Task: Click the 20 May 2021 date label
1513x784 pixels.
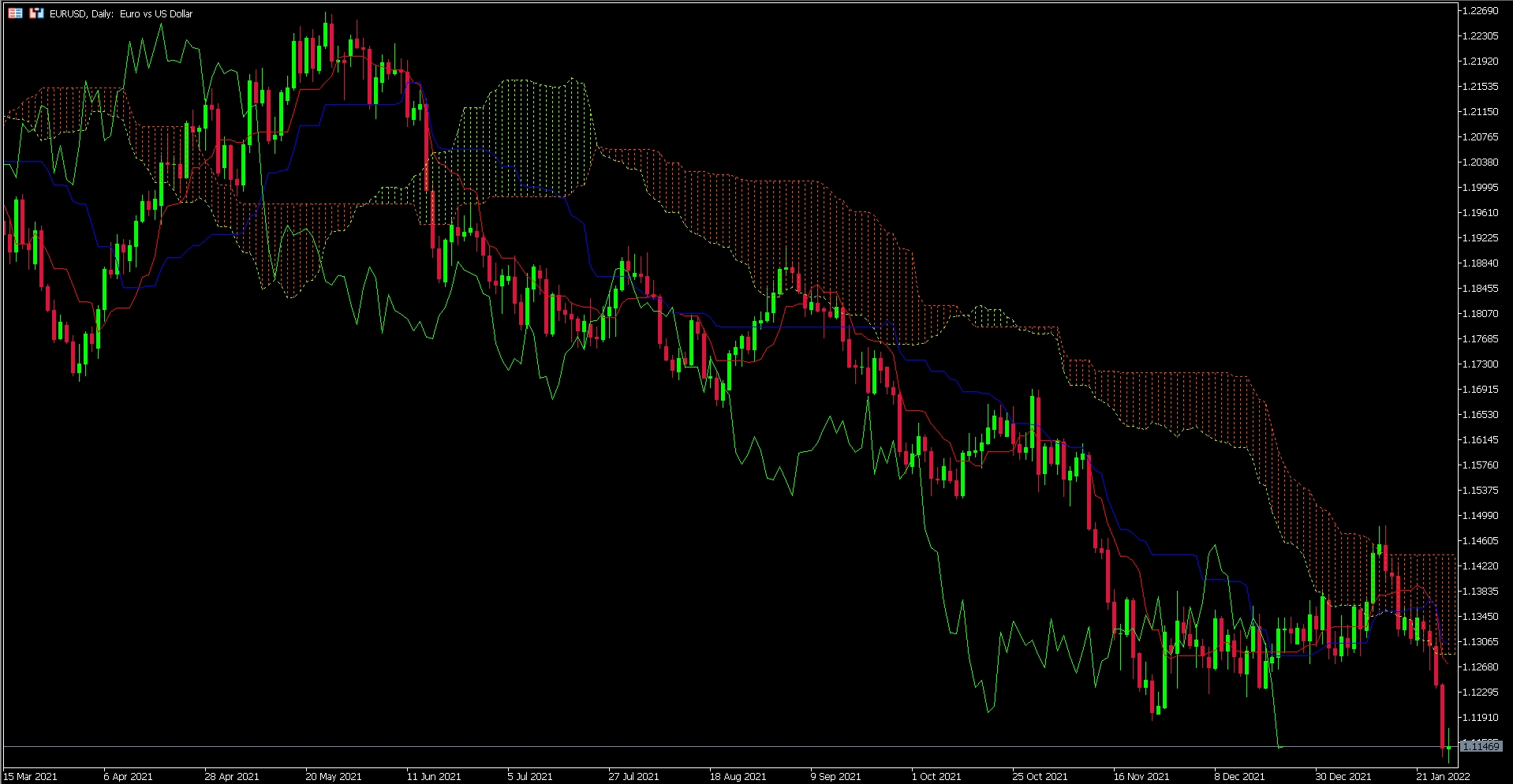Action: 333,776
